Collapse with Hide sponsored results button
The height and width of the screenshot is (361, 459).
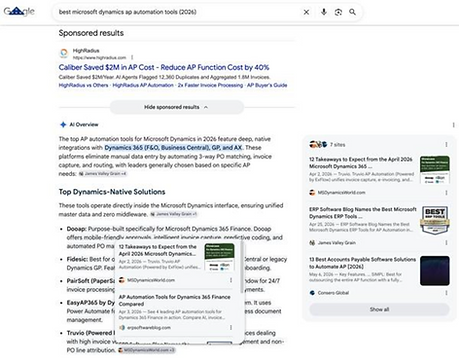click(177, 107)
